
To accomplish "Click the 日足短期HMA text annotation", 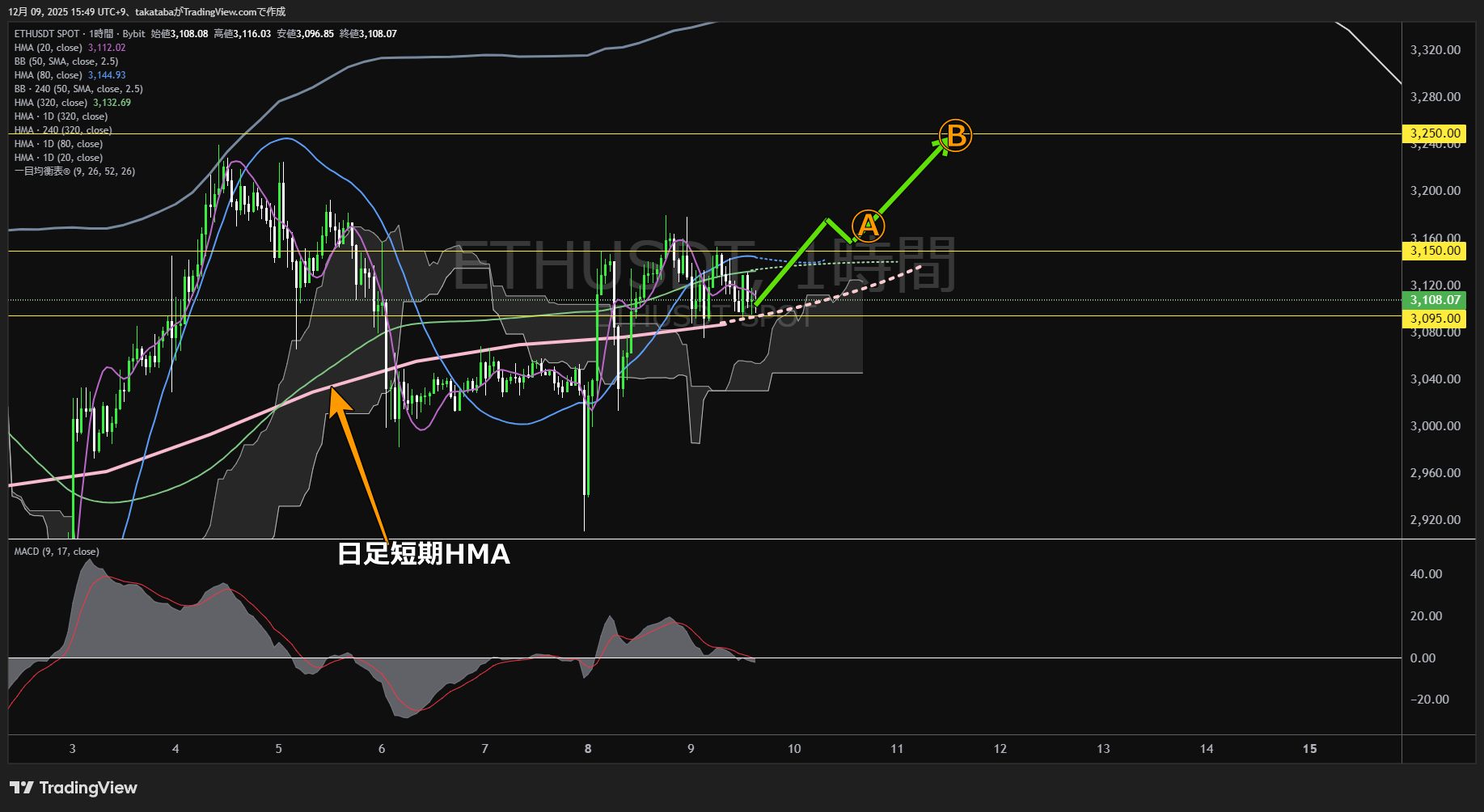I will [x=423, y=554].
